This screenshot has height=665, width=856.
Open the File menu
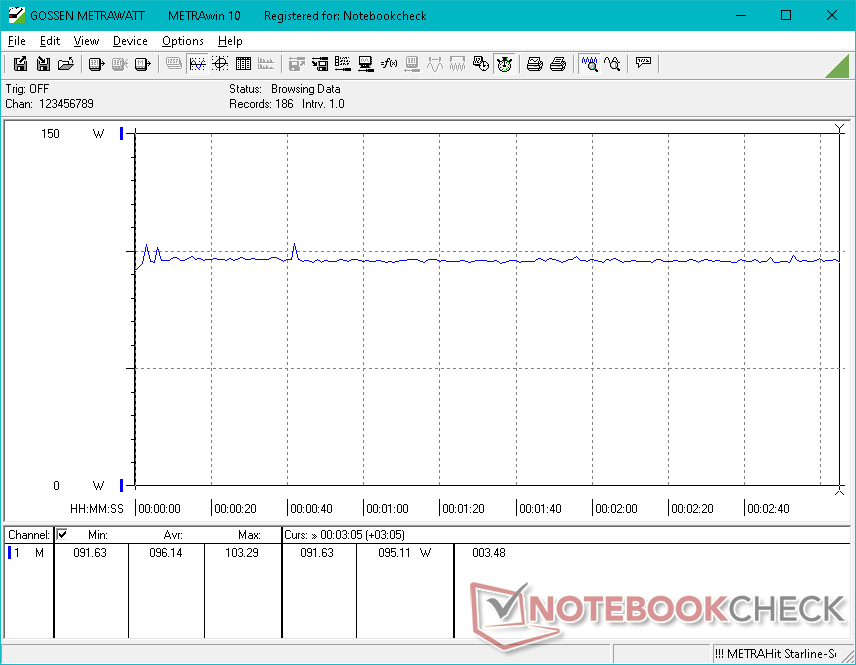pyautogui.click(x=16, y=41)
